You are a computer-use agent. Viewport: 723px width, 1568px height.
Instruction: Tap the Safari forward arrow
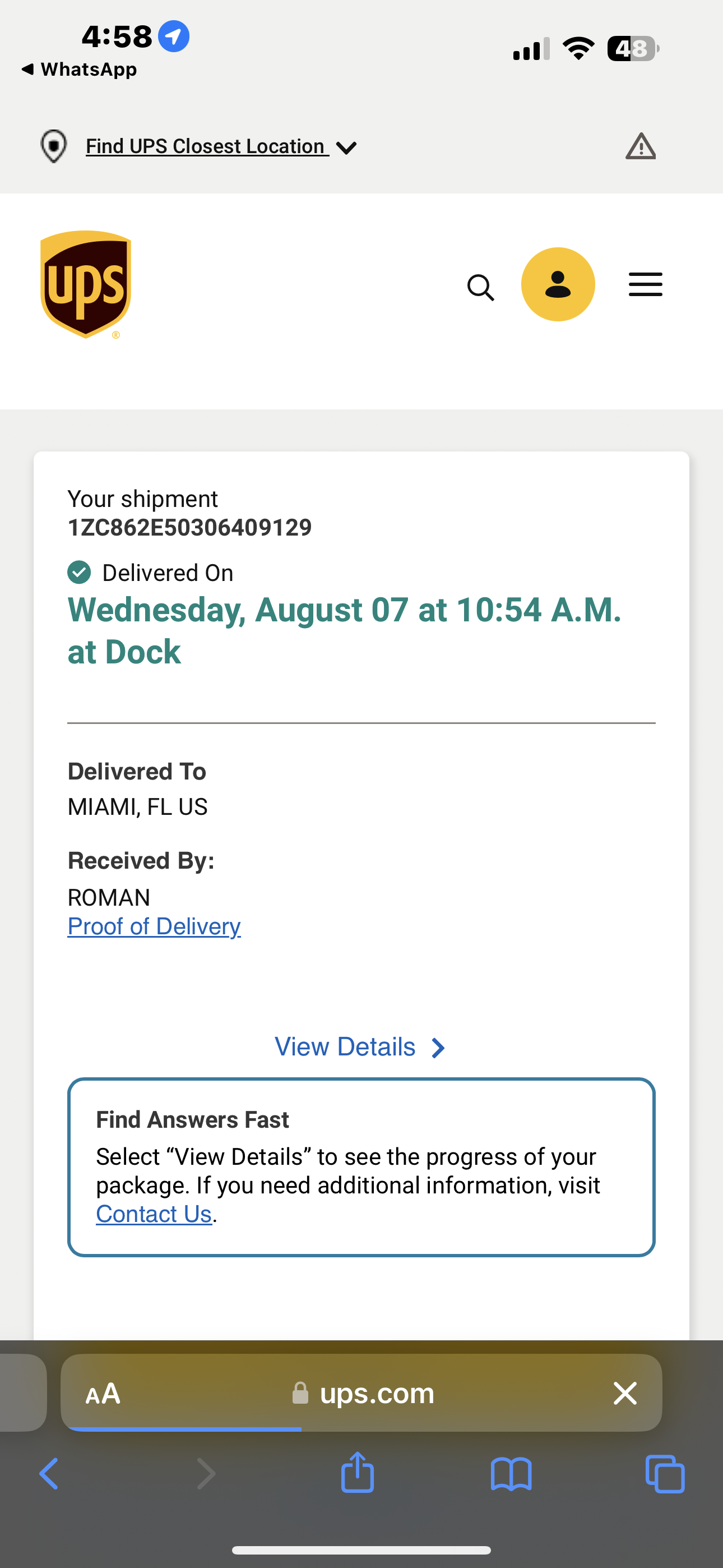tap(206, 1474)
